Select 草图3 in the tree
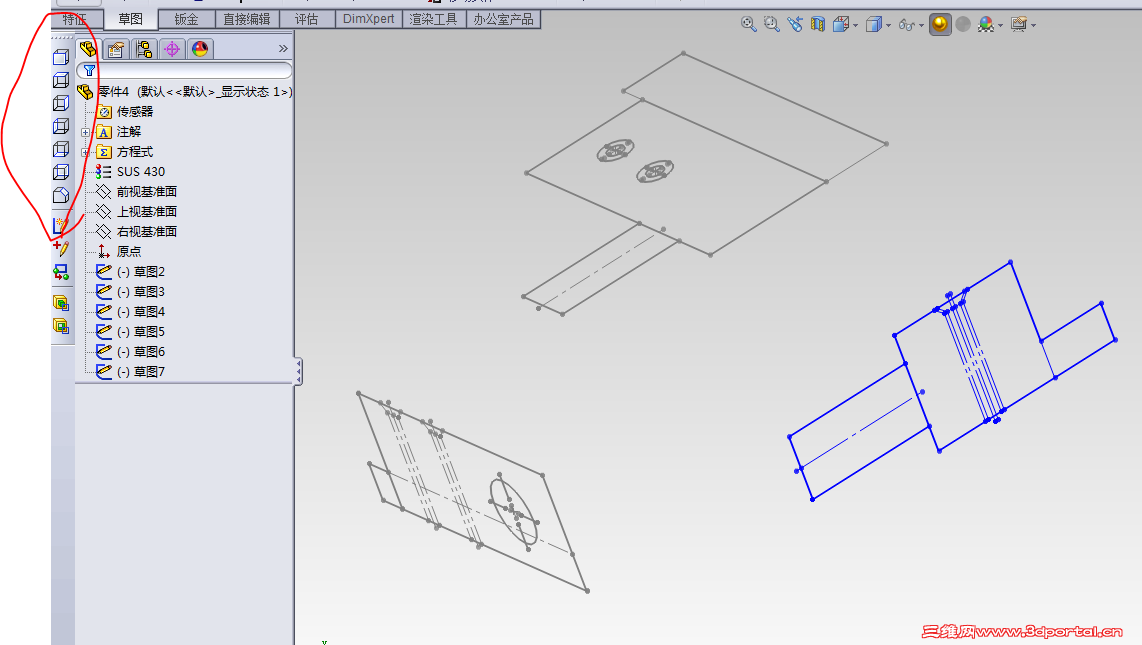1142x645 pixels. (x=141, y=291)
